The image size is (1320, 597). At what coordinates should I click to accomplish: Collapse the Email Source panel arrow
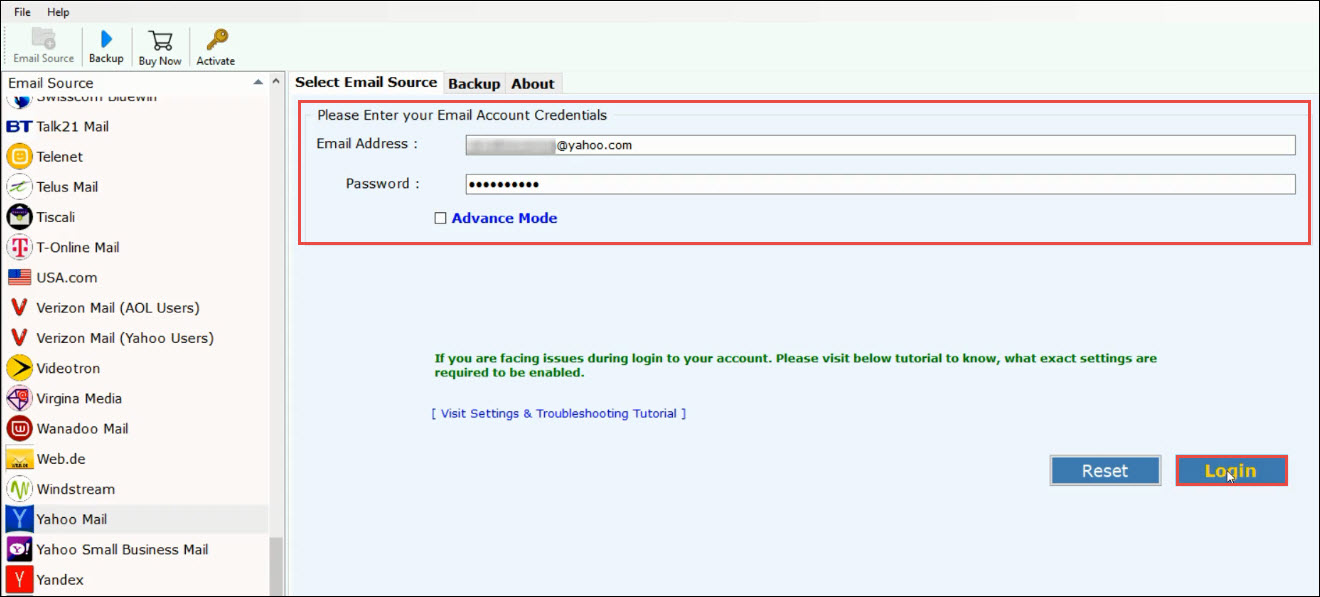point(259,83)
